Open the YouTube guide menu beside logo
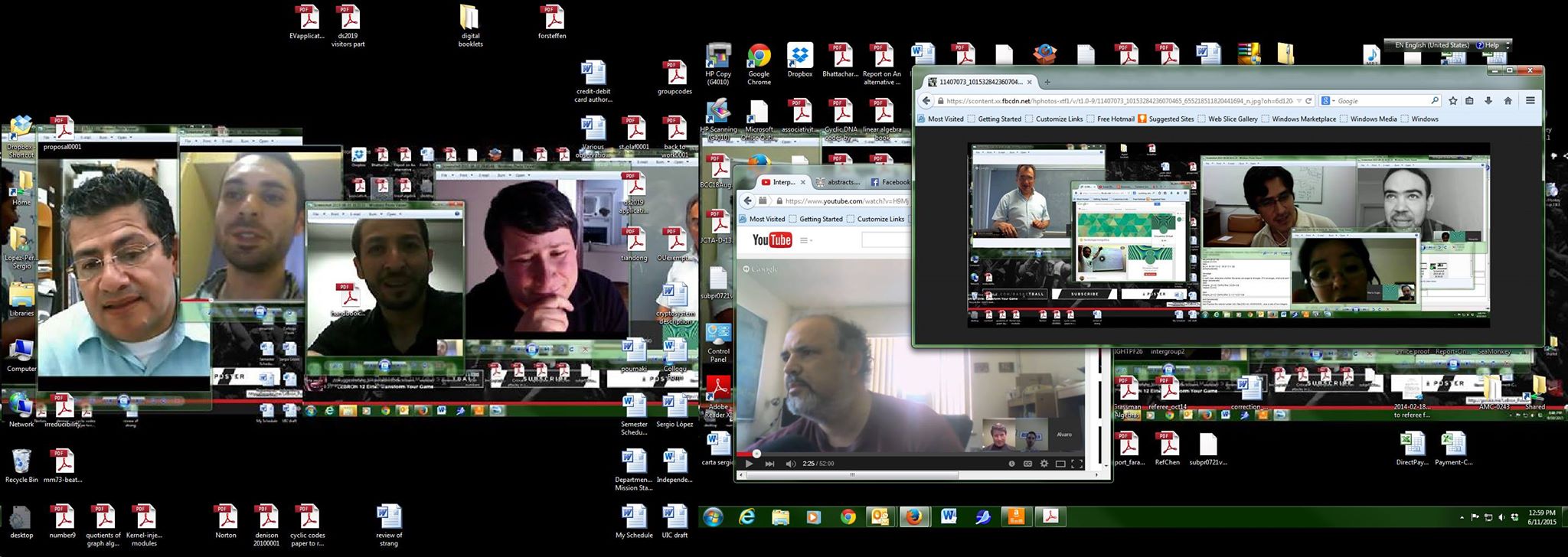The height and width of the screenshot is (557, 1568). tap(805, 240)
